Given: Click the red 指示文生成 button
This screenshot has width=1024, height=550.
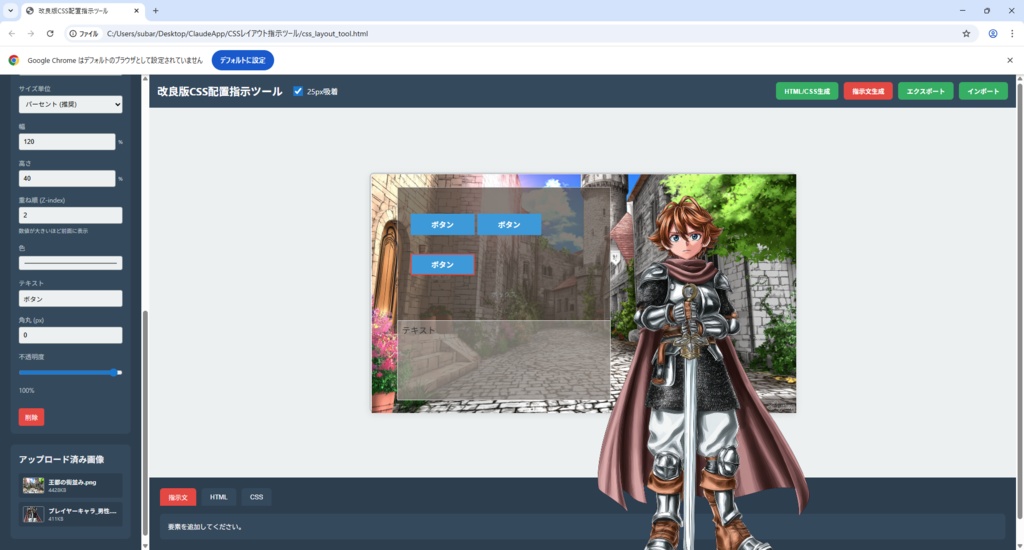Looking at the screenshot, I should 868,91.
